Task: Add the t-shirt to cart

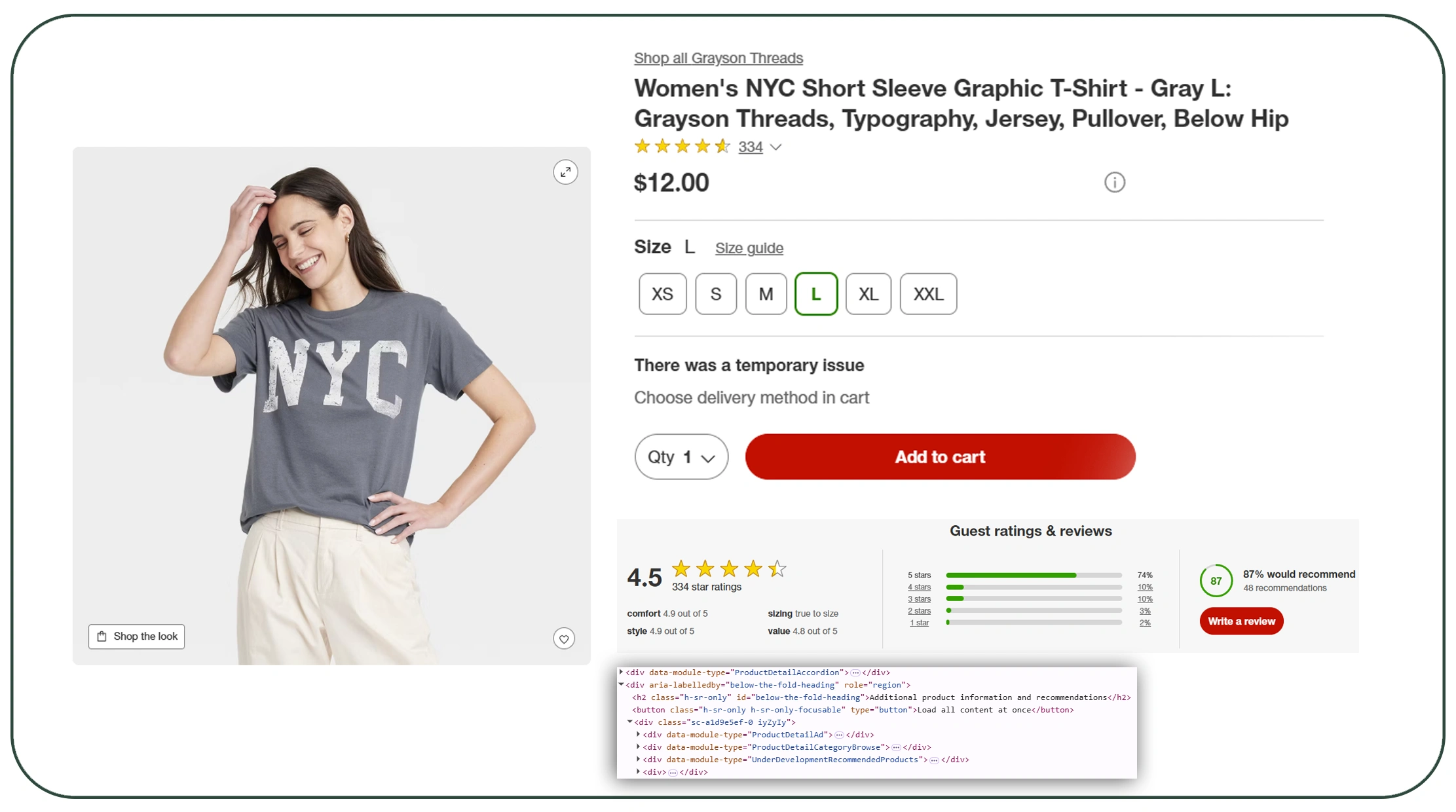Action: 940,457
